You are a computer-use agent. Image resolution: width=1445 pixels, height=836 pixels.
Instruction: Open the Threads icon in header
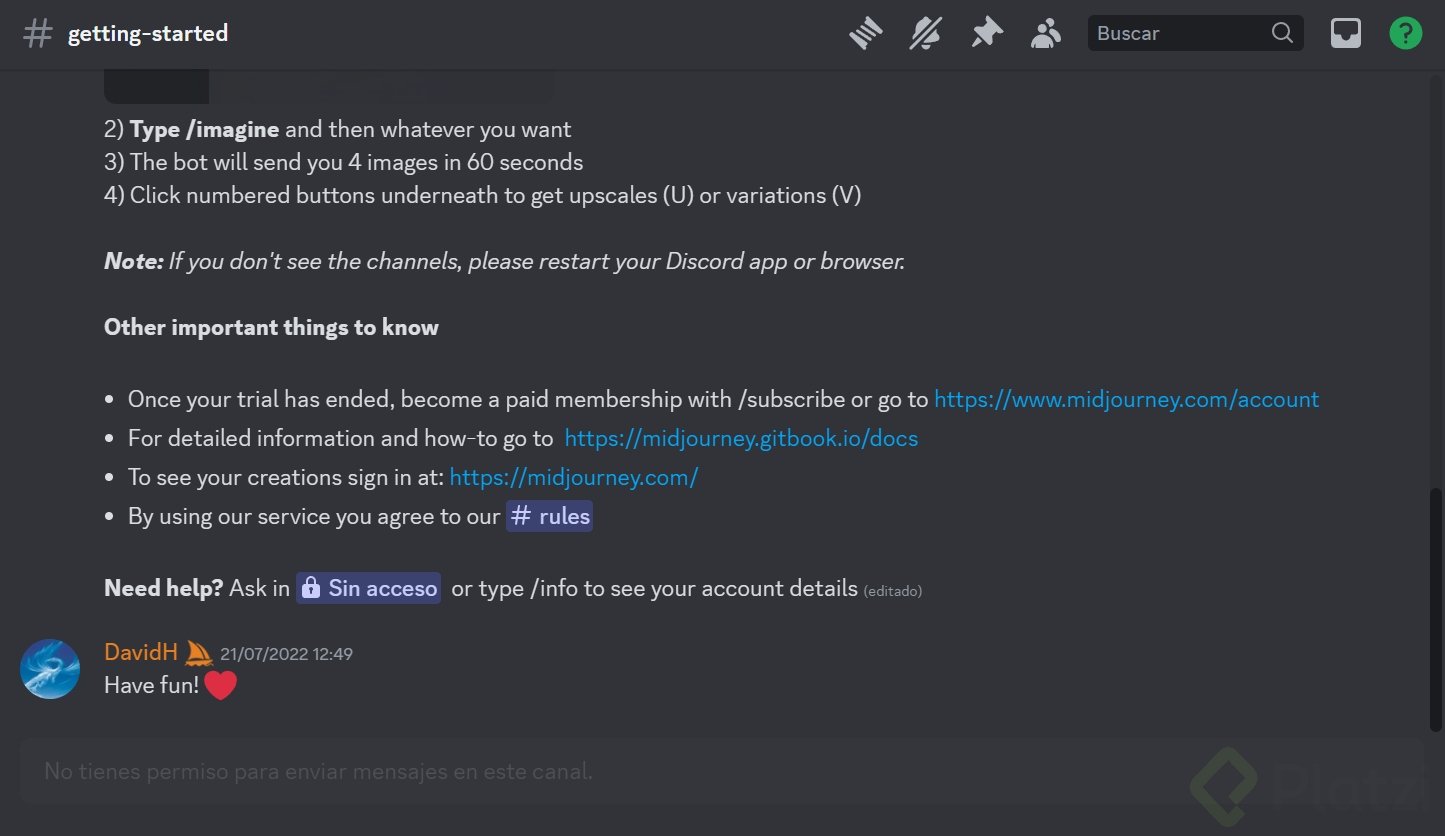coord(866,34)
